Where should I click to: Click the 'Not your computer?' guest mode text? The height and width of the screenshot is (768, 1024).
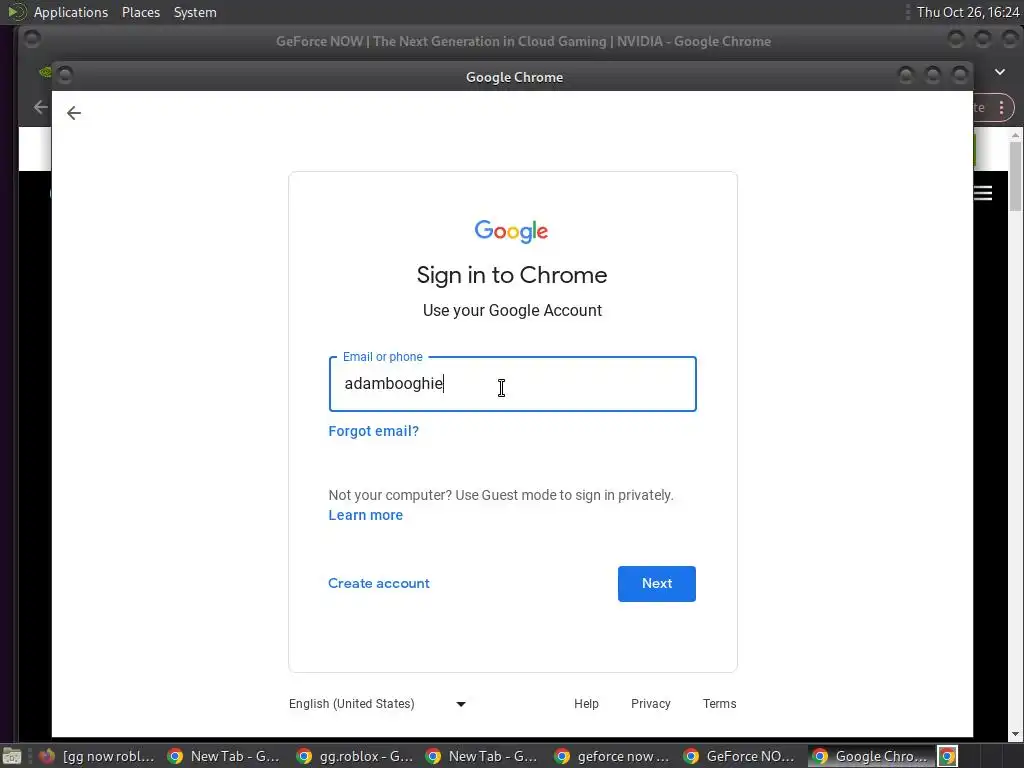click(501, 495)
